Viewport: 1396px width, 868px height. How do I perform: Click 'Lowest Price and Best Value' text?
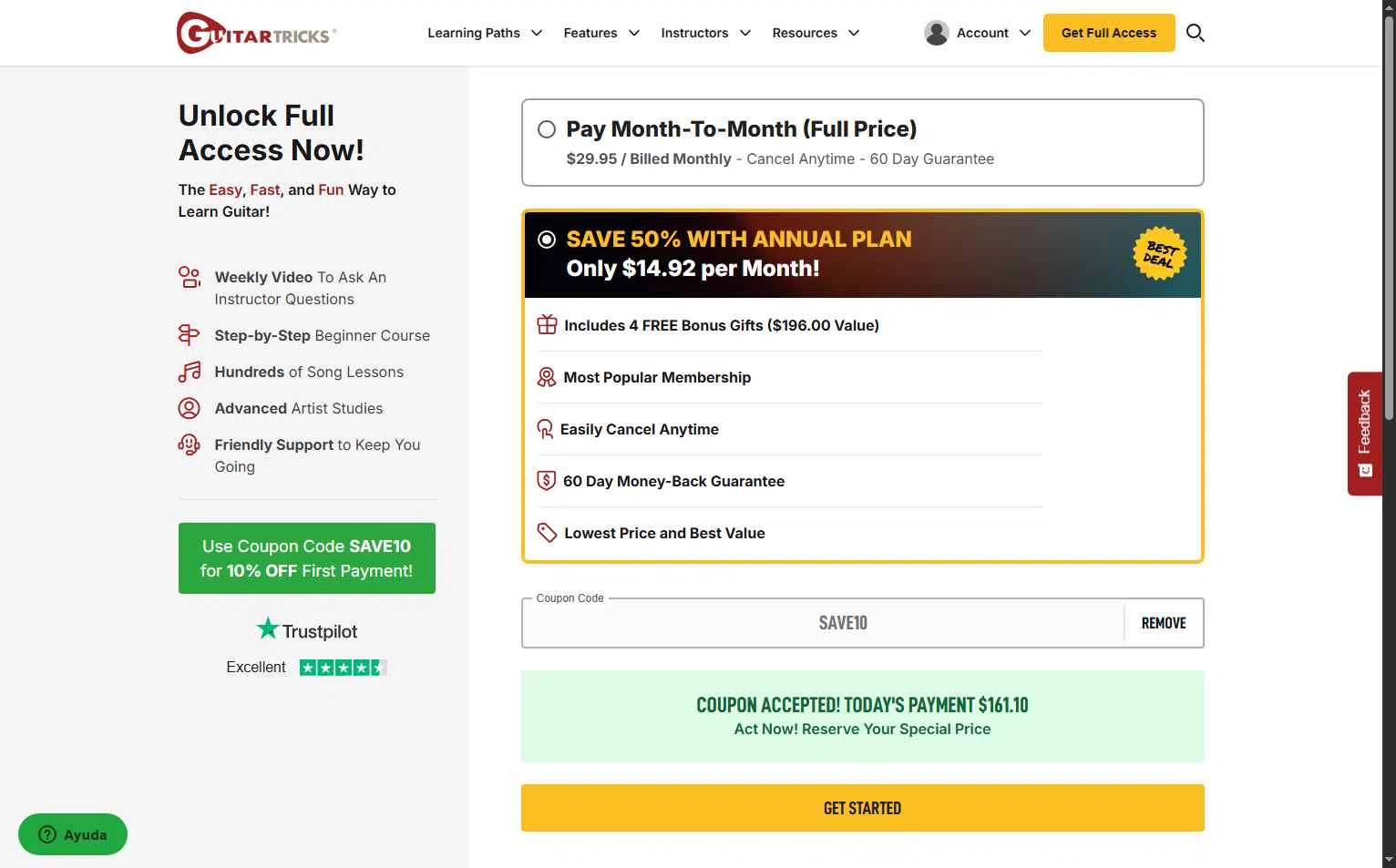(x=664, y=533)
